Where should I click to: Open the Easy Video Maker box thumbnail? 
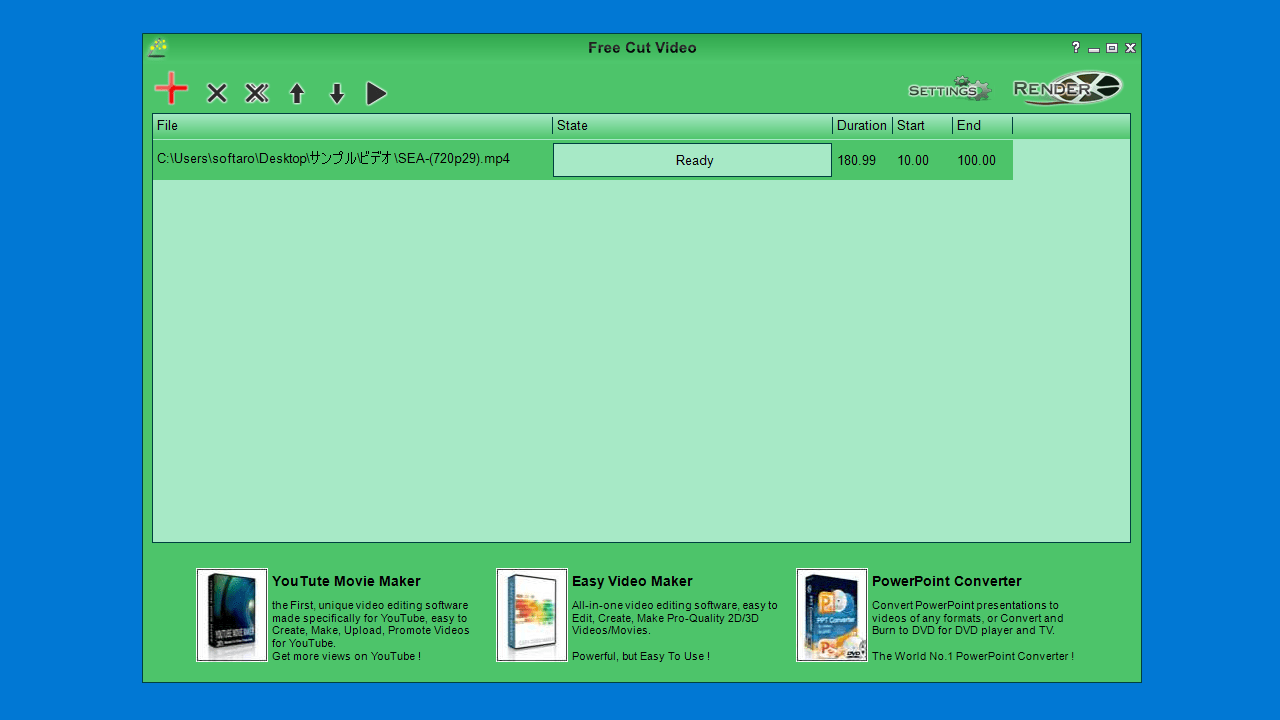tap(532, 615)
